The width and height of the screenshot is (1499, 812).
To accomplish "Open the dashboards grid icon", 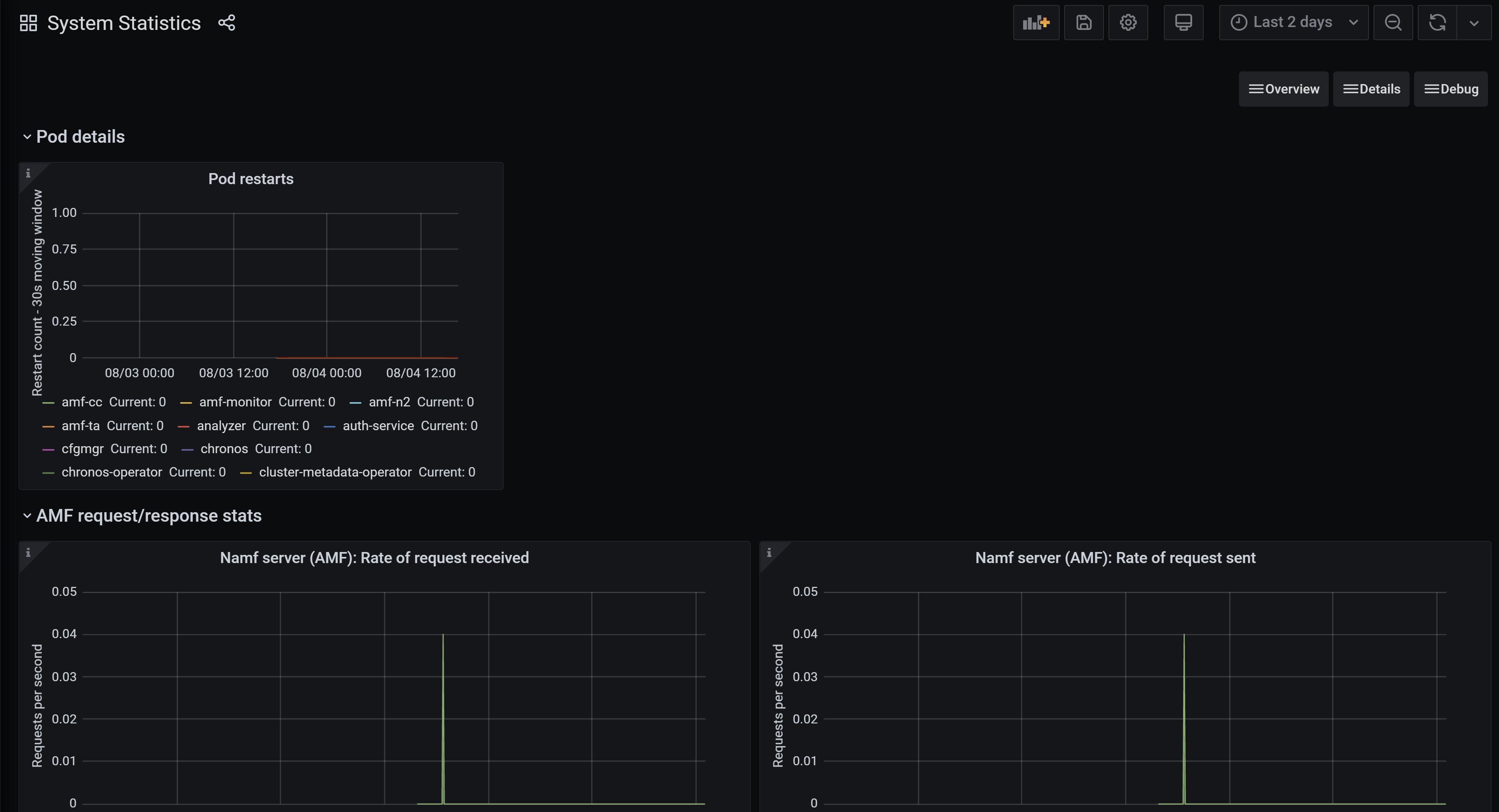I will coord(28,23).
